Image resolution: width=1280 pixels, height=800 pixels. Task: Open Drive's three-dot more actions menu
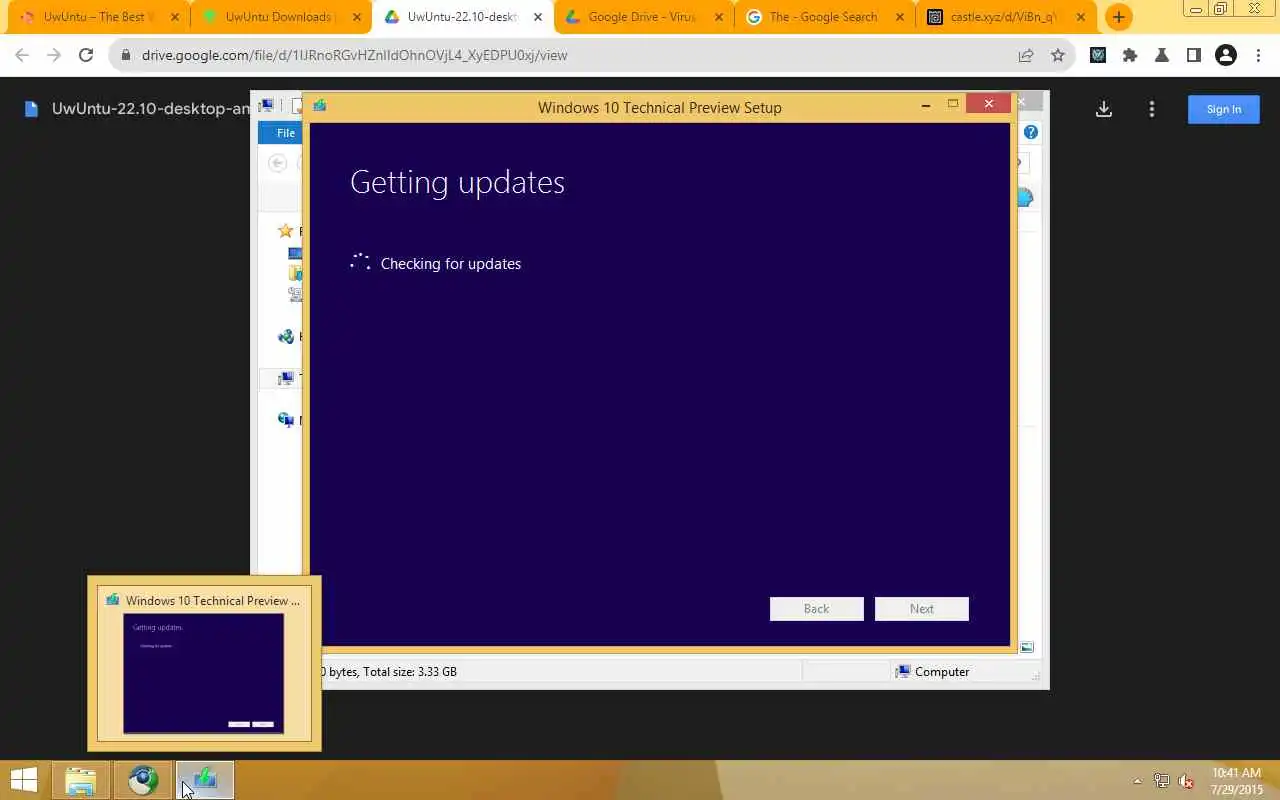(1152, 109)
